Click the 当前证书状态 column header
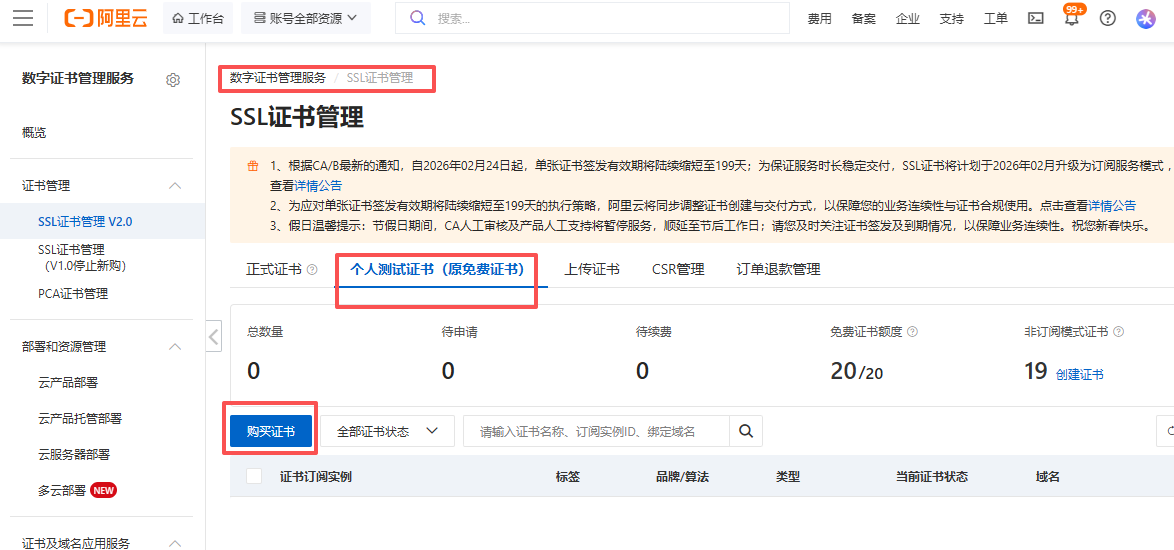 click(x=932, y=477)
